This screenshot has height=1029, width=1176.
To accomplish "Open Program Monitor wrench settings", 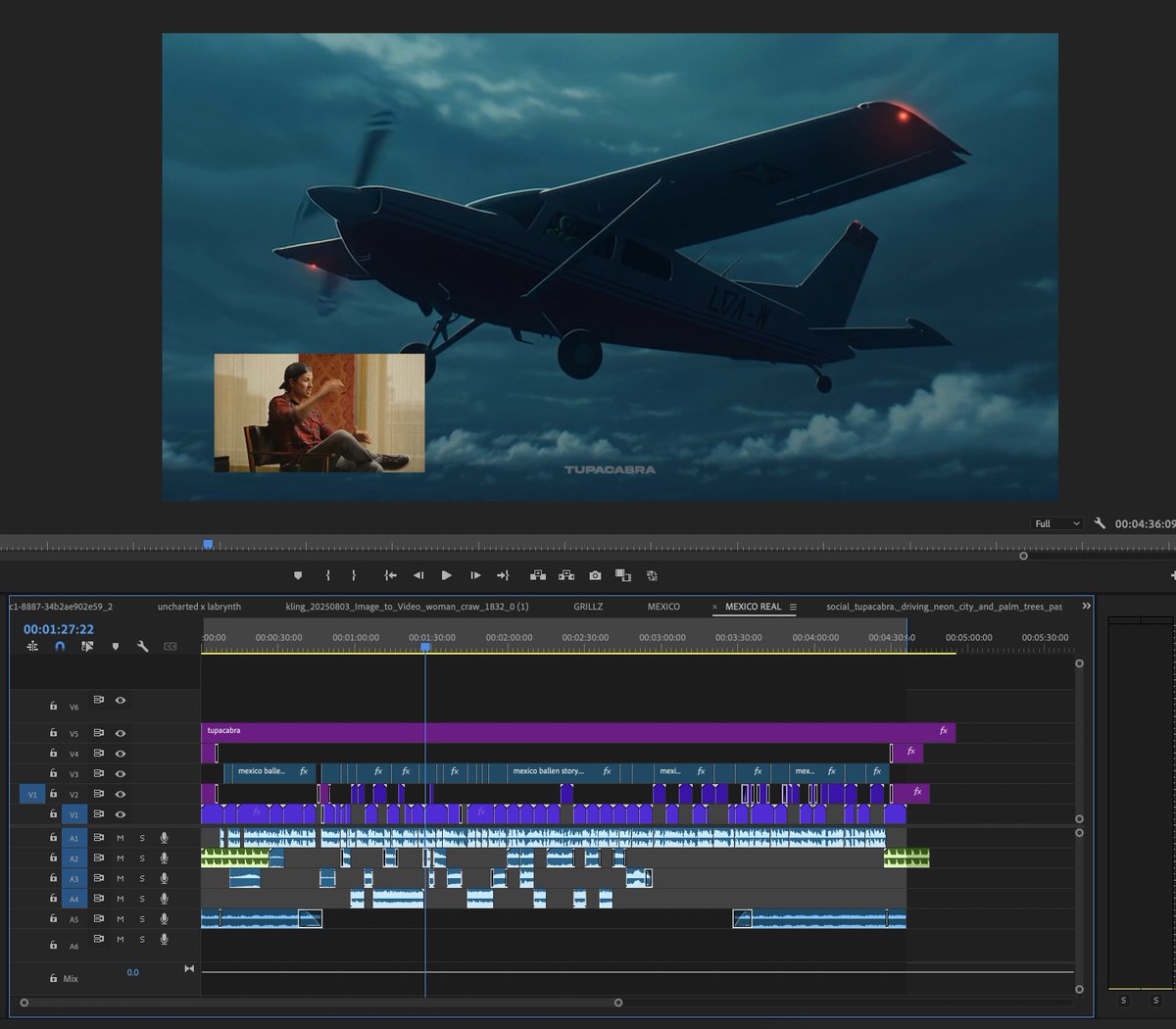I will click(1100, 523).
